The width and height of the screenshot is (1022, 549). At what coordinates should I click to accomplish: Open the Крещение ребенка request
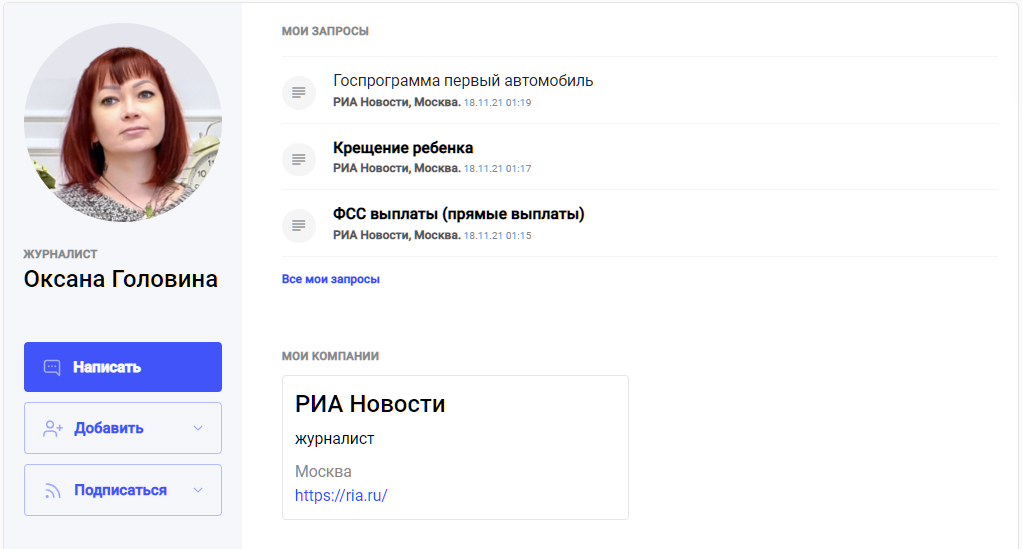pyautogui.click(x=403, y=148)
